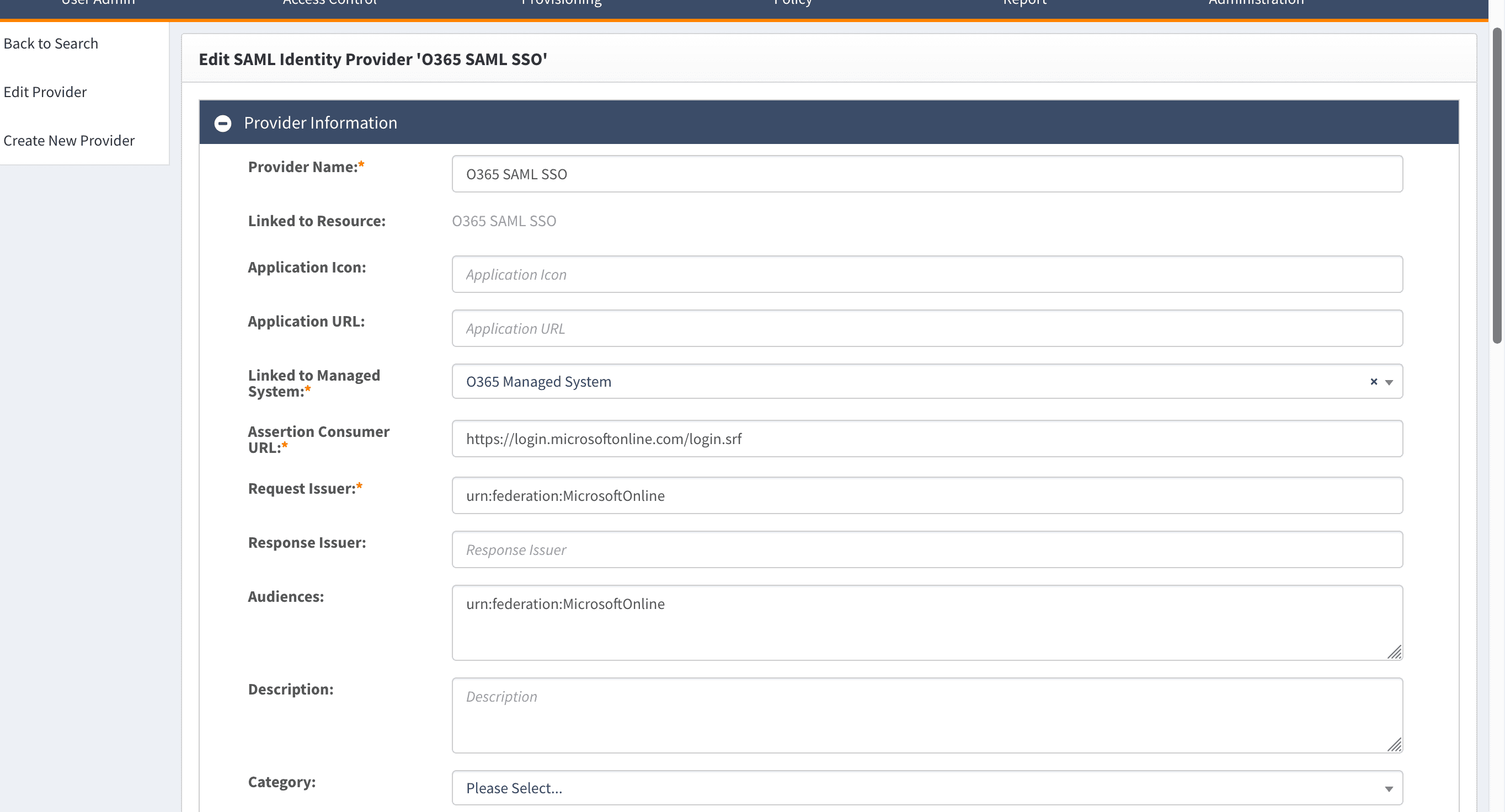Screen dimensions: 1505x812
Task: Focus the Application Icon input
Action: (x=927, y=275)
